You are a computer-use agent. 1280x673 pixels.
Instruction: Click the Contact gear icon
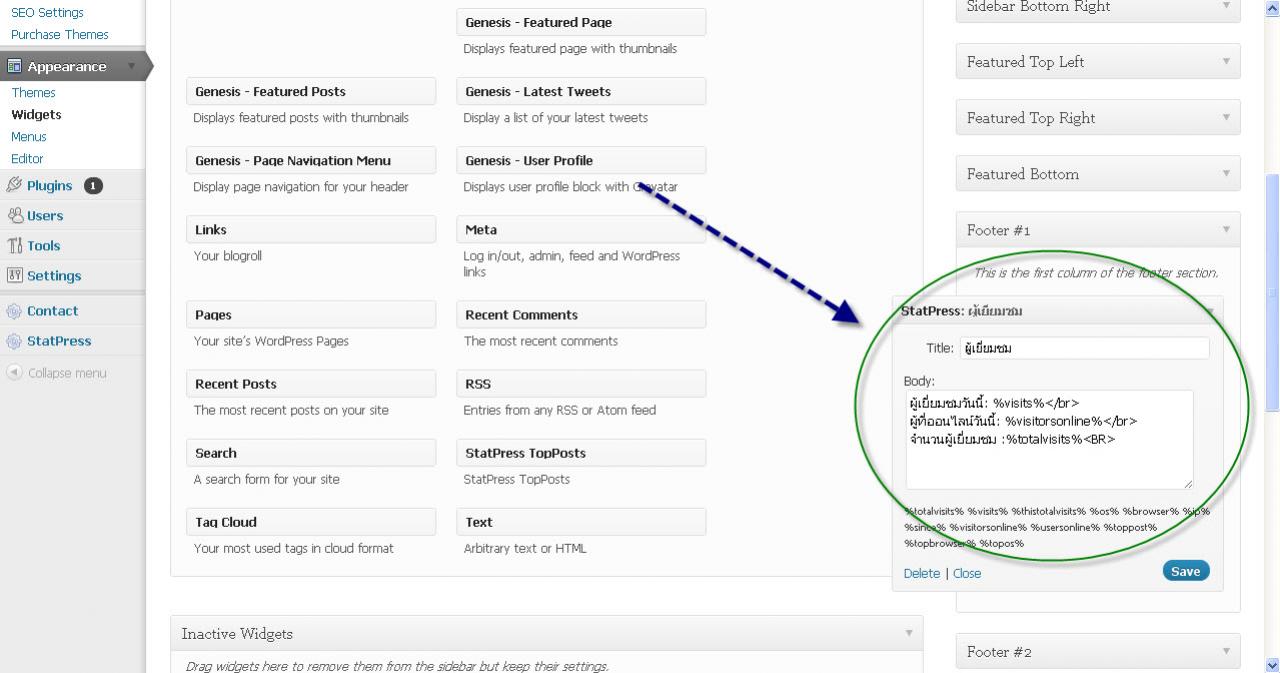pyautogui.click(x=14, y=311)
